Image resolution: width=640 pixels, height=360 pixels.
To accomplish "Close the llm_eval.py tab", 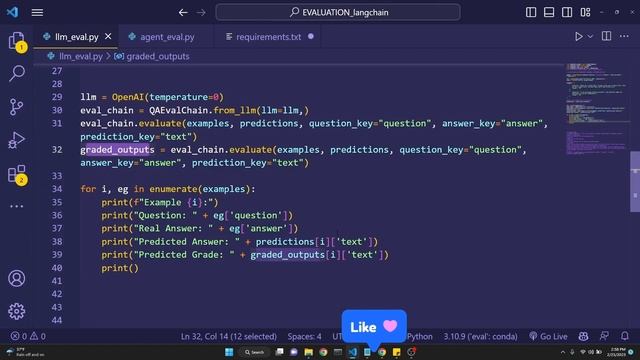I will [108, 36].
